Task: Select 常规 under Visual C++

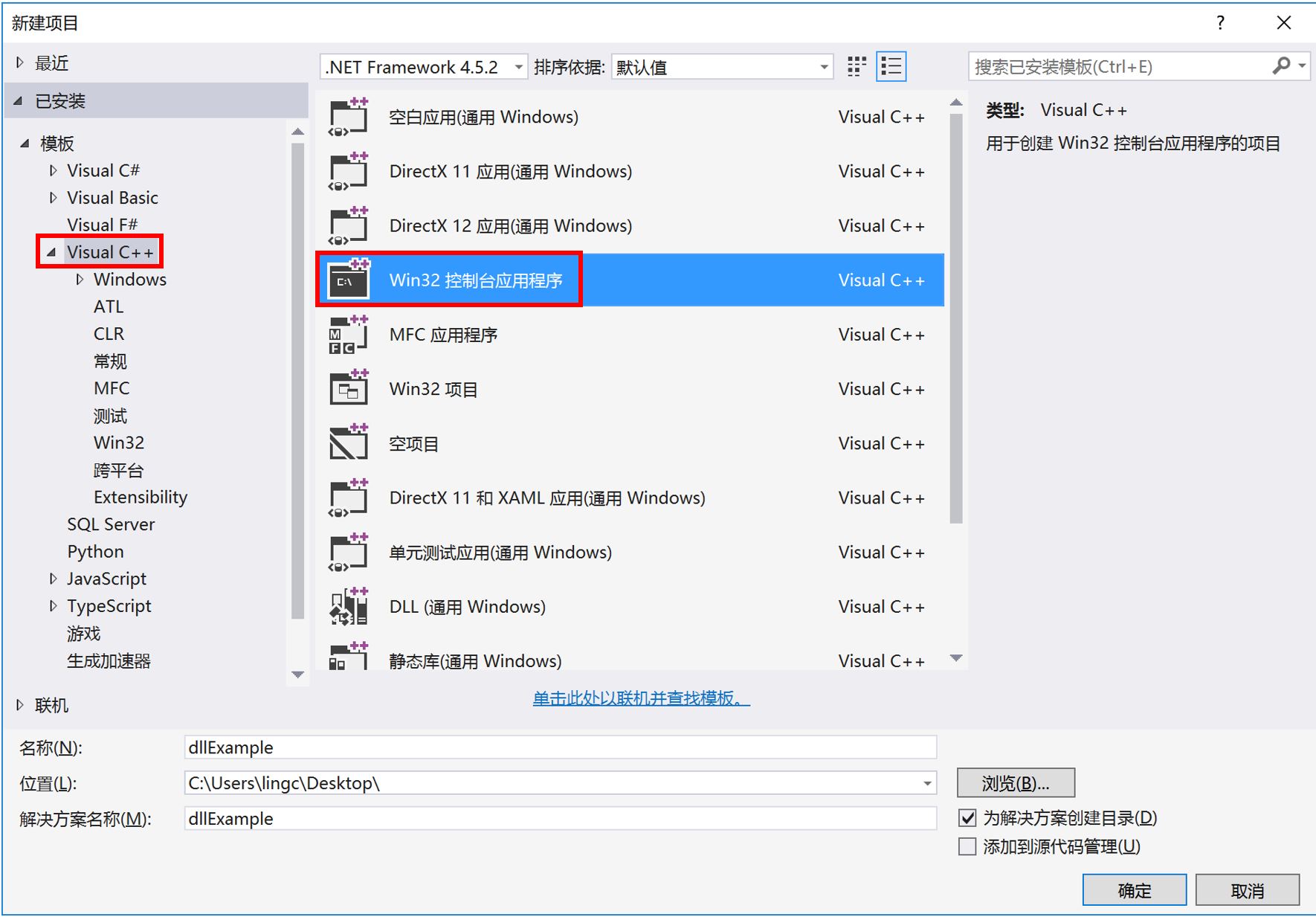Action: tap(110, 361)
